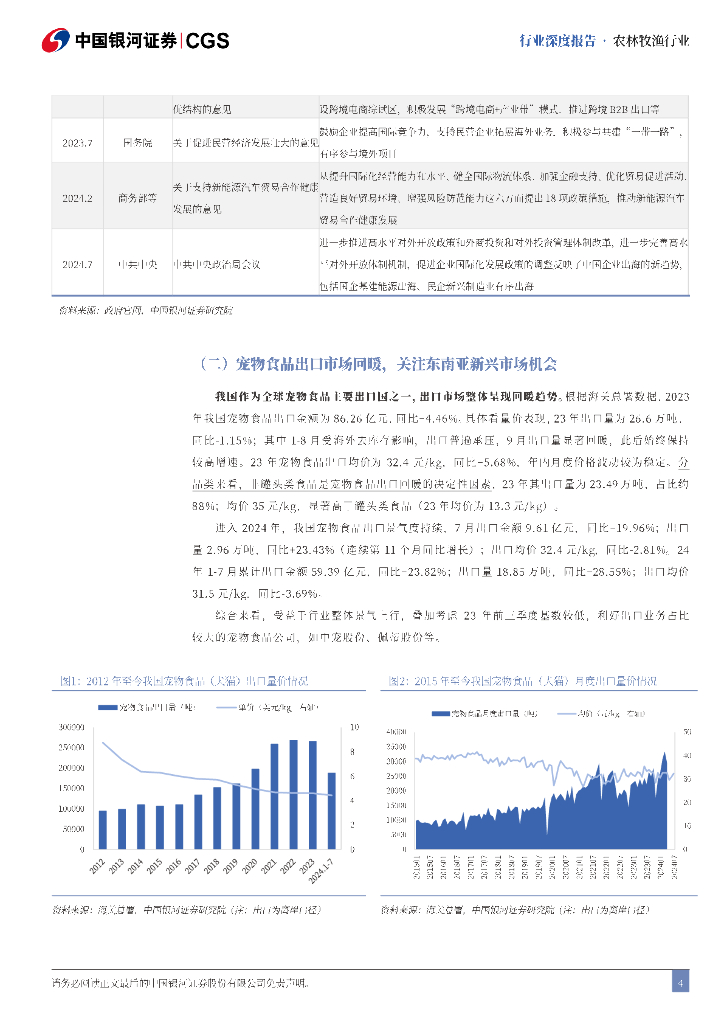724x1024 pixels.
Task: Click the y-axis value '300000' in chart 图1
Action: (72, 727)
